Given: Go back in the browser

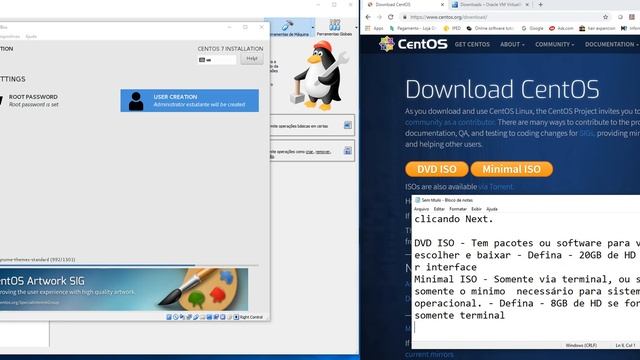Looking at the screenshot, I should [x=368, y=17].
